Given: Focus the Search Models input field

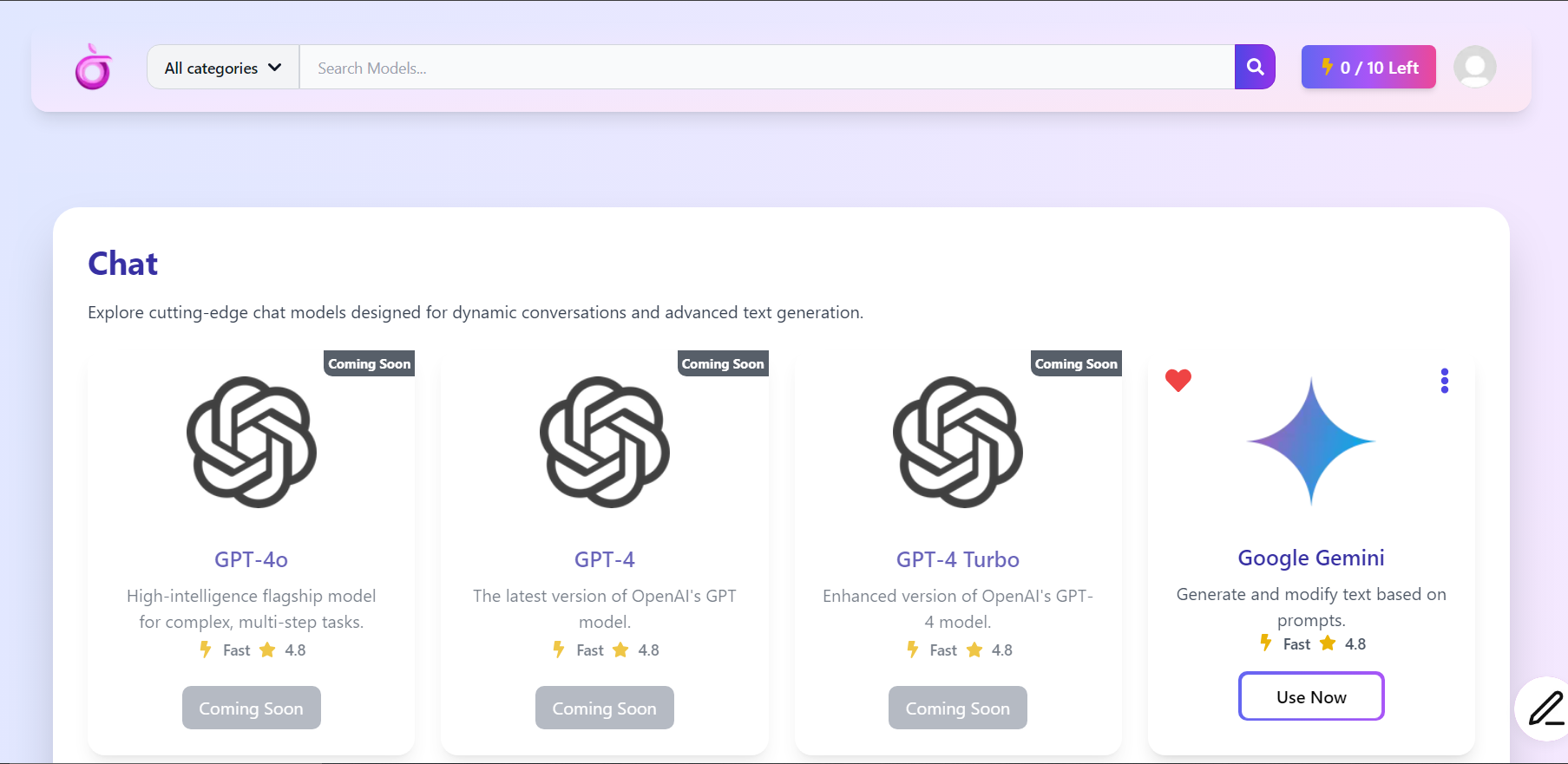Looking at the screenshot, I should (x=767, y=68).
